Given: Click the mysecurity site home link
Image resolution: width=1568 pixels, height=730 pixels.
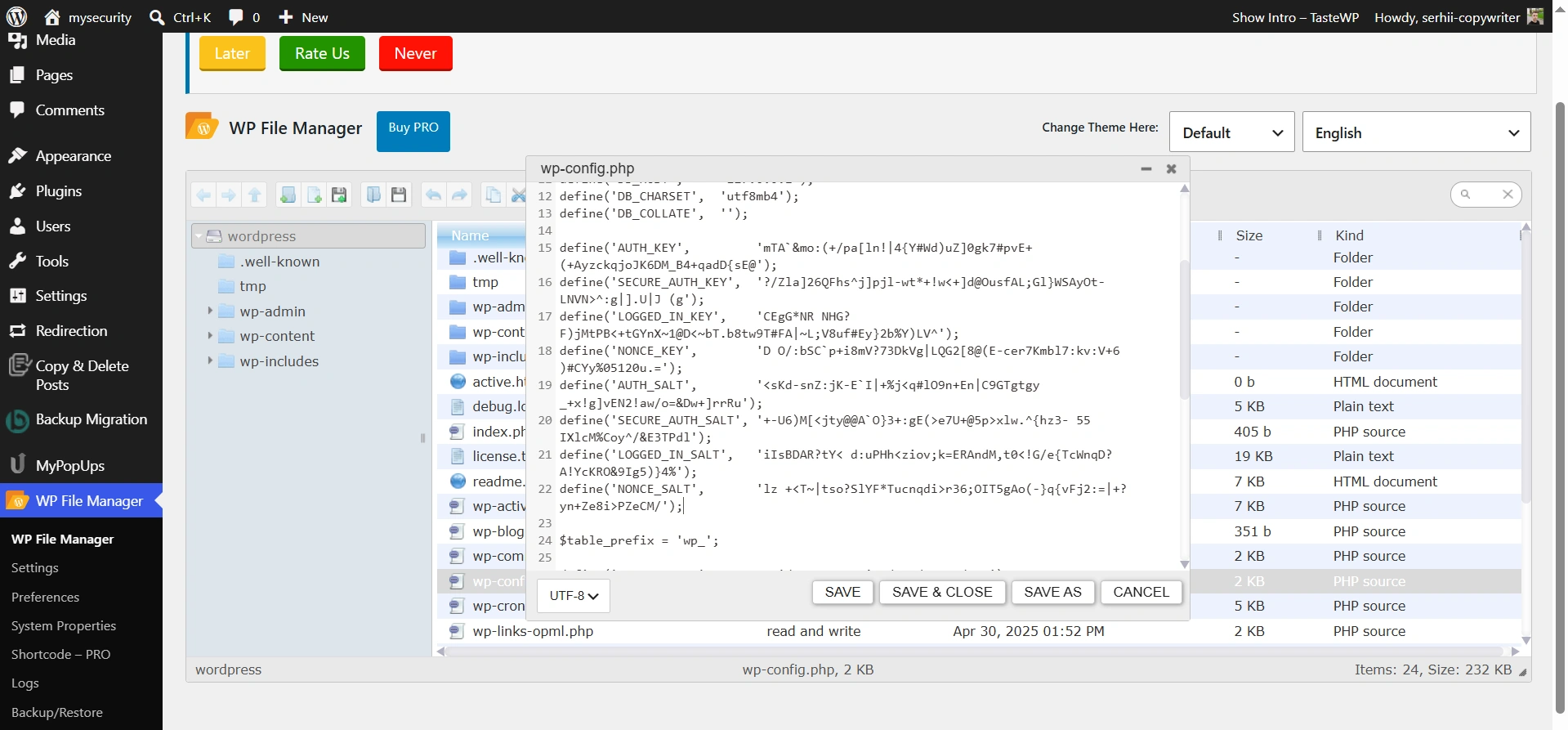Looking at the screenshot, I should [x=87, y=17].
